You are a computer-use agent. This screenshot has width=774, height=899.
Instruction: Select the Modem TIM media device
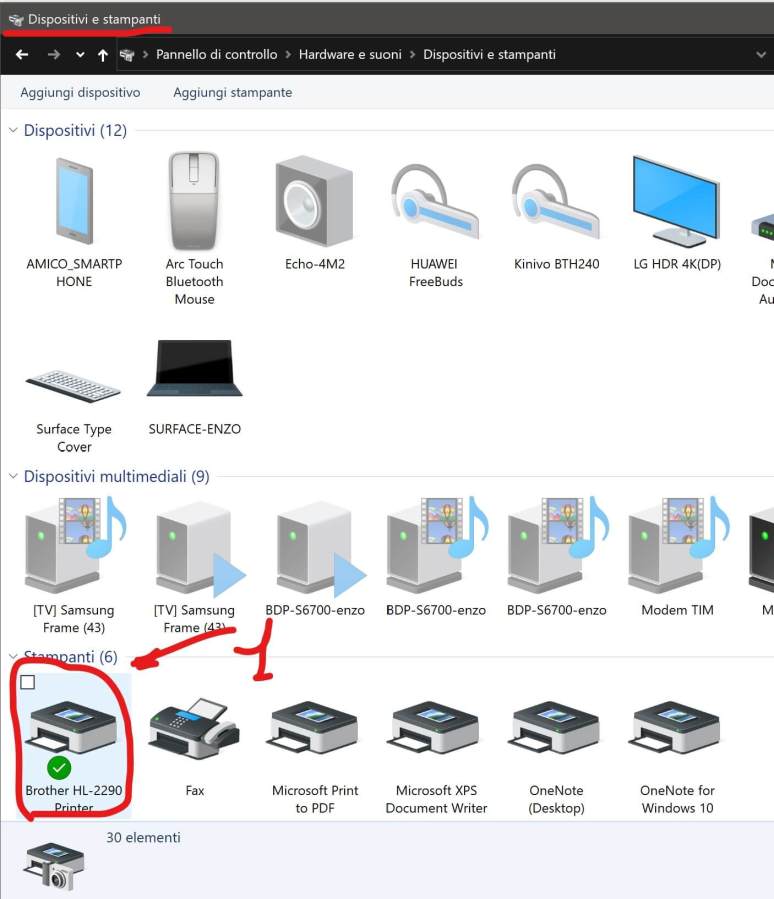pos(677,548)
